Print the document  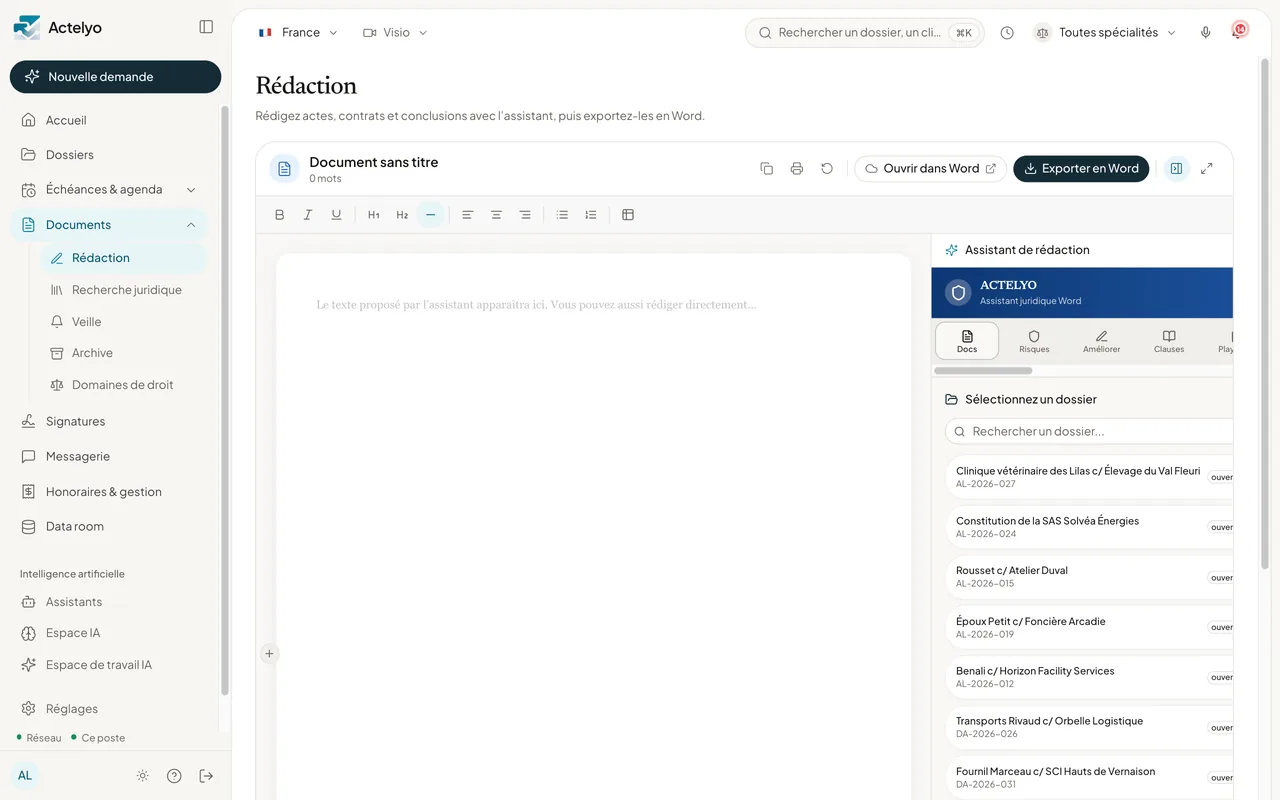tap(797, 169)
